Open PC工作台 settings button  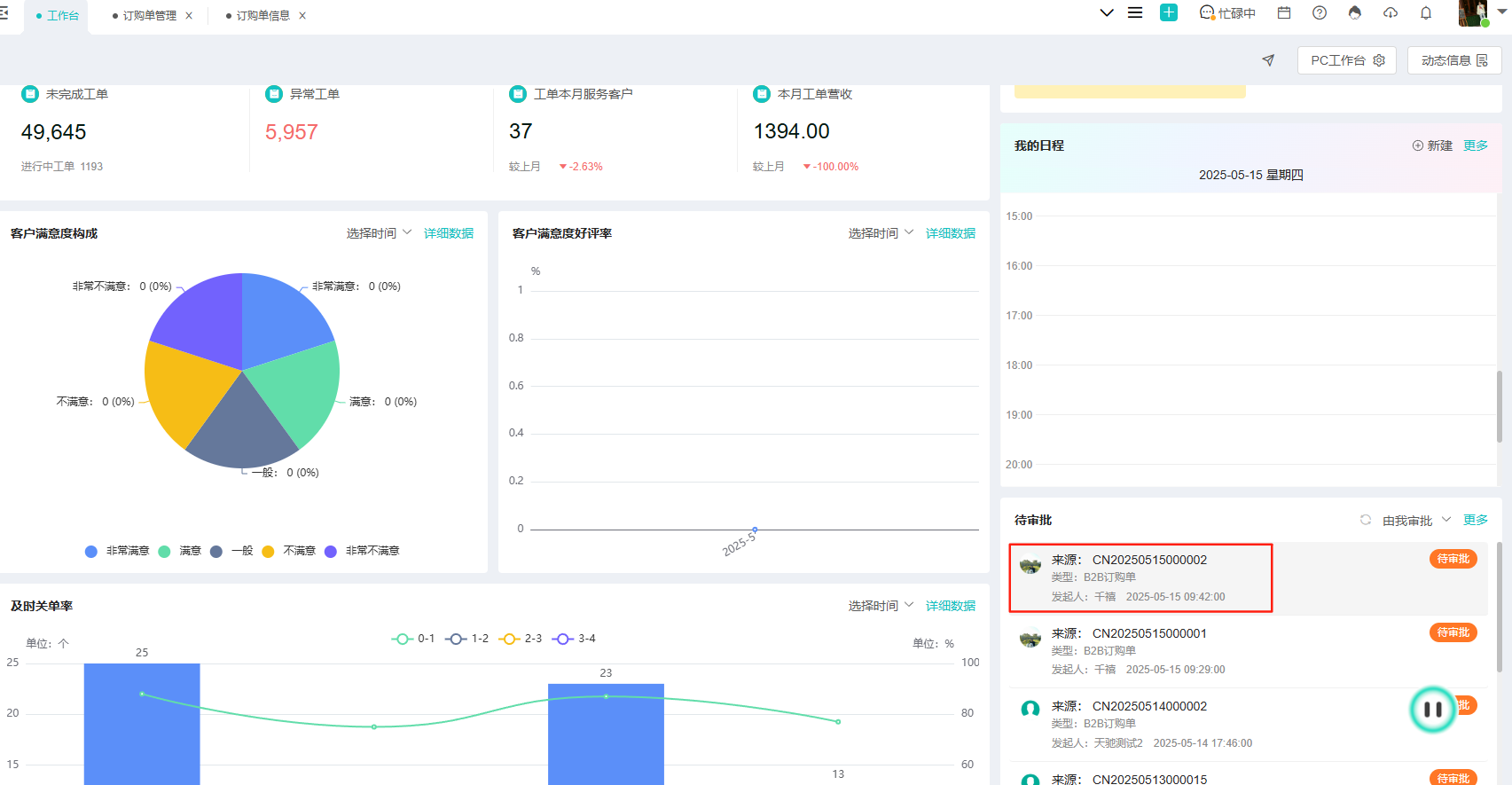[1347, 60]
